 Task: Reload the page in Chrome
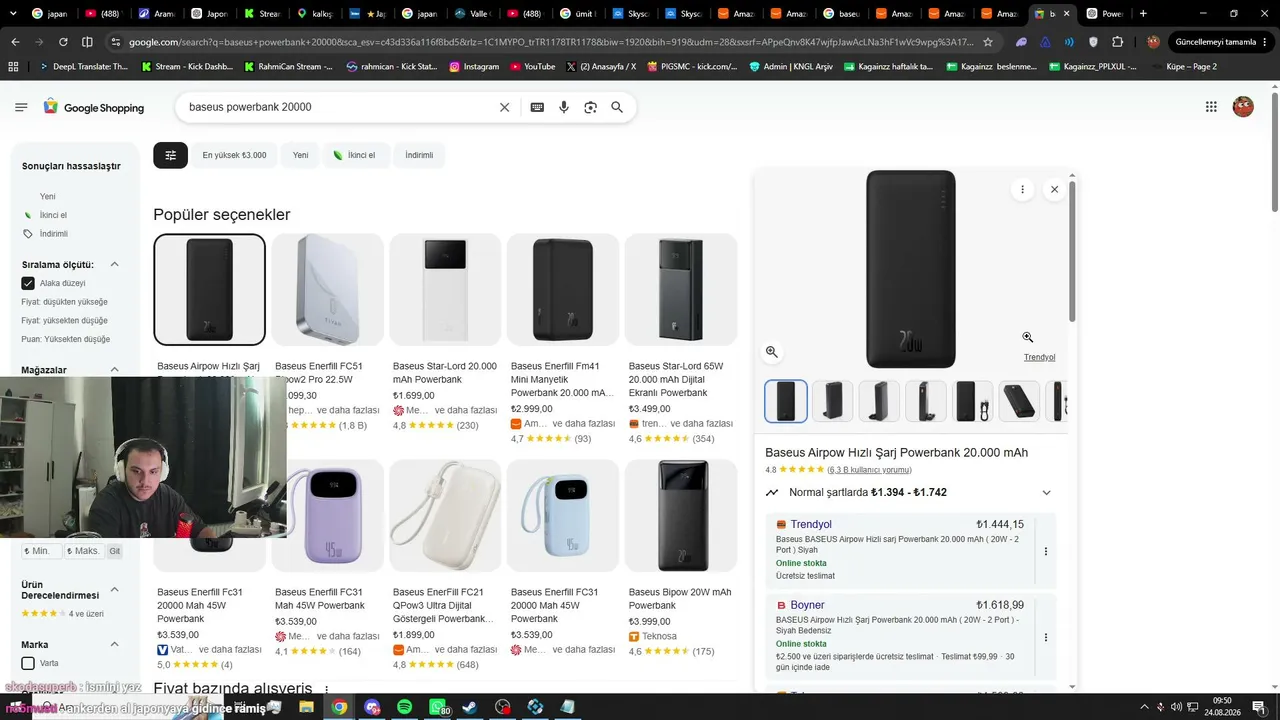(63, 42)
